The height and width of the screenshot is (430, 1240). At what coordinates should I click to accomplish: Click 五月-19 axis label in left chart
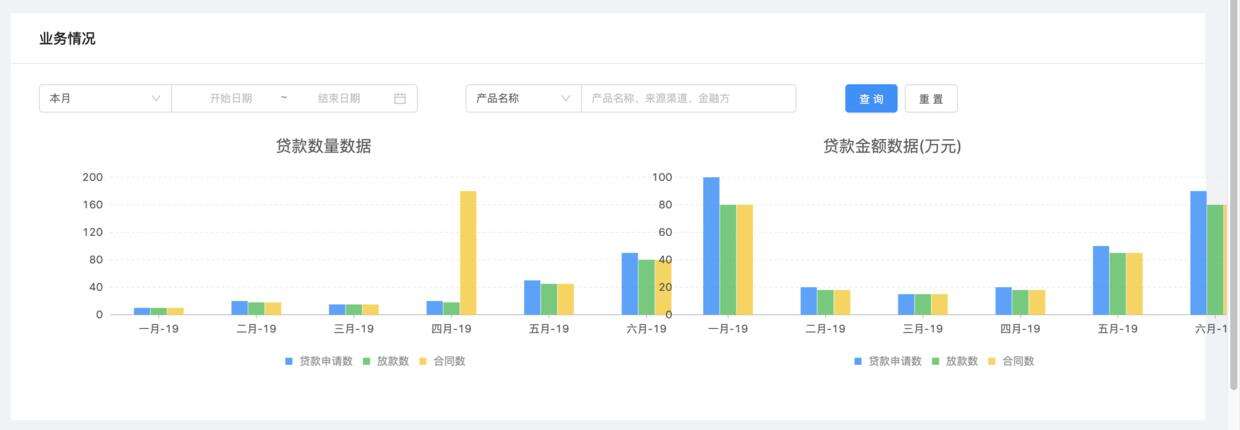549,329
